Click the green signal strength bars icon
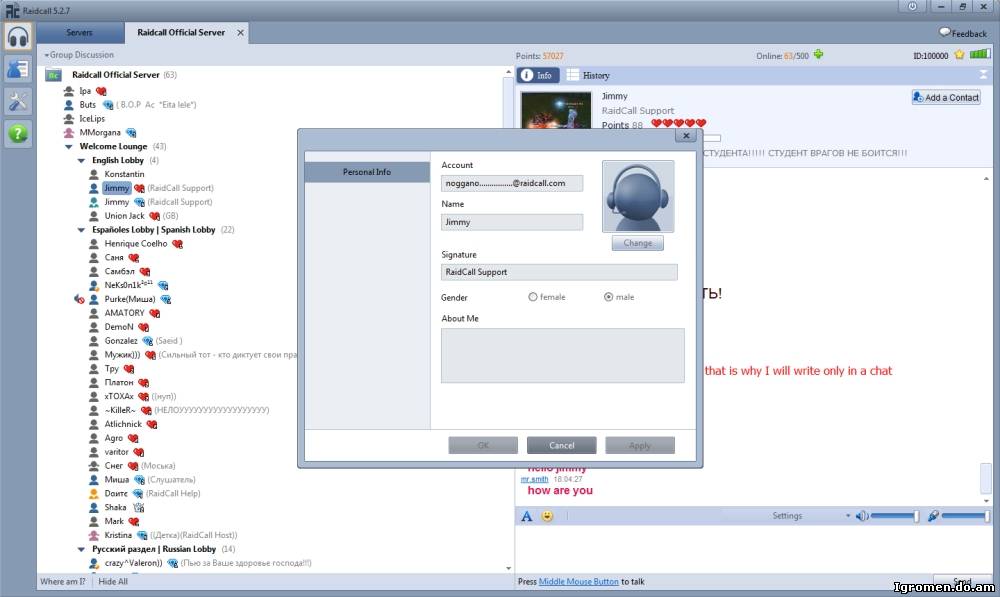The height and width of the screenshot is (597, 1000). point(980,54)
